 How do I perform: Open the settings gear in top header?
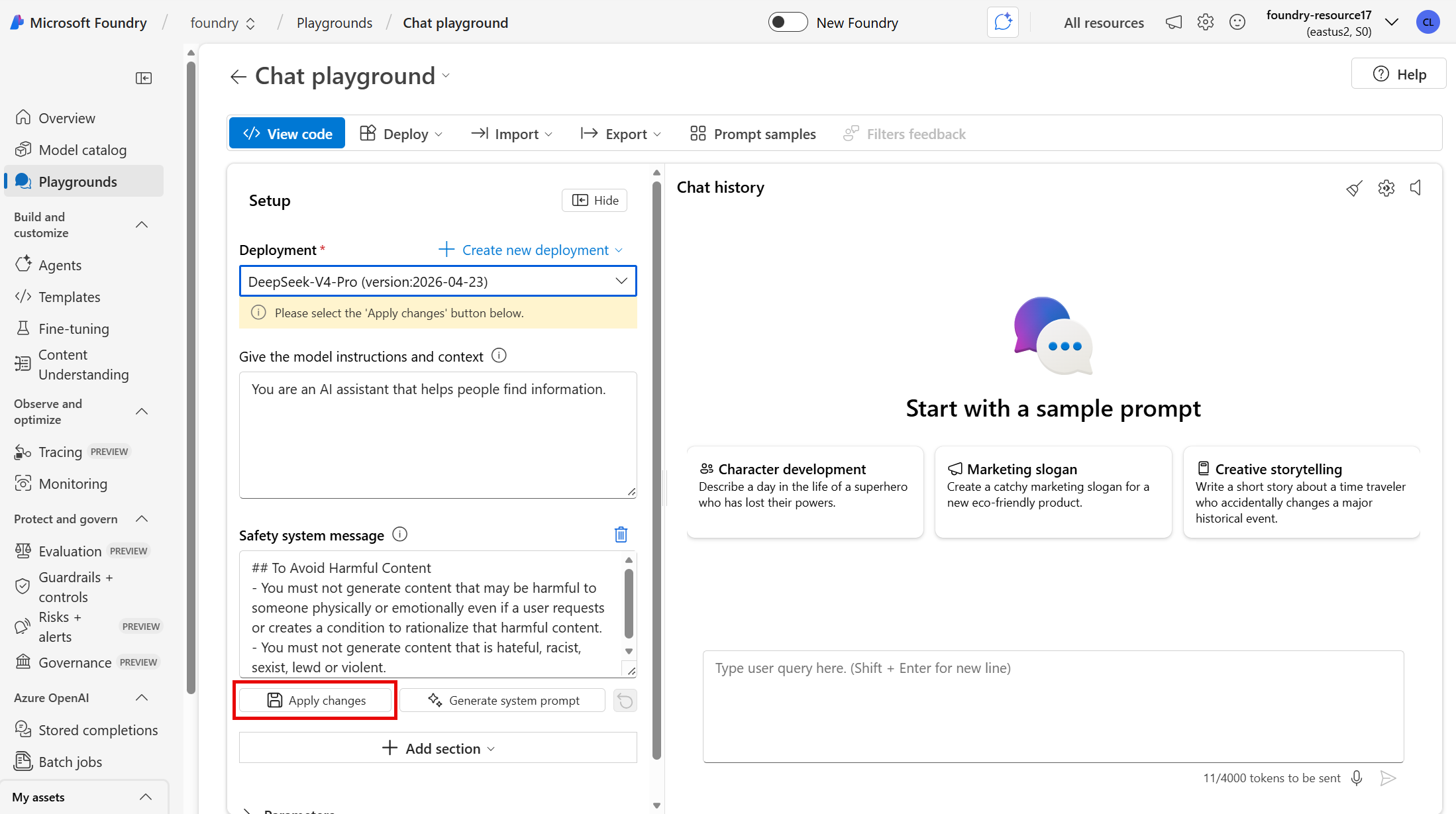pos(1206,23)
